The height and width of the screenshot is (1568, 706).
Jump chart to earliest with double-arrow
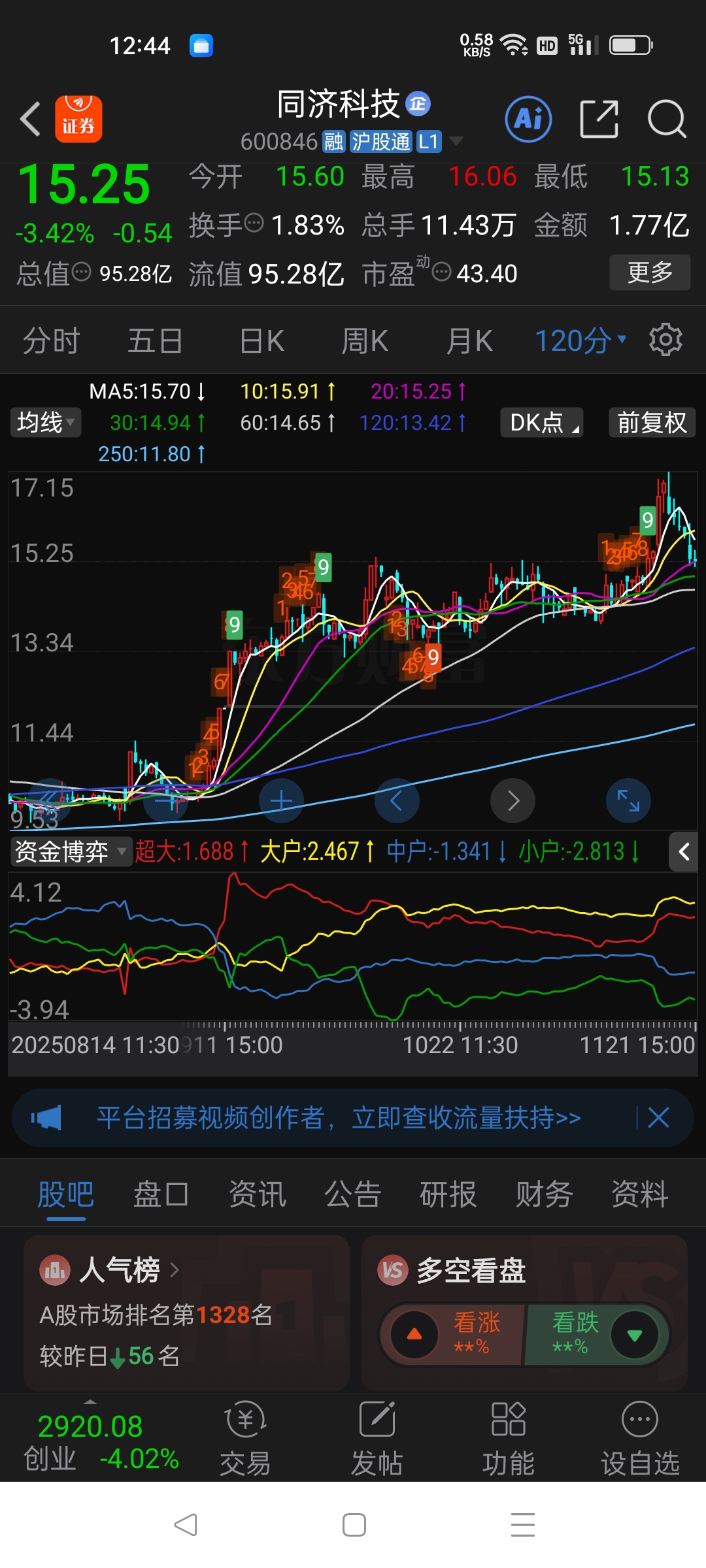pos(50,800)
